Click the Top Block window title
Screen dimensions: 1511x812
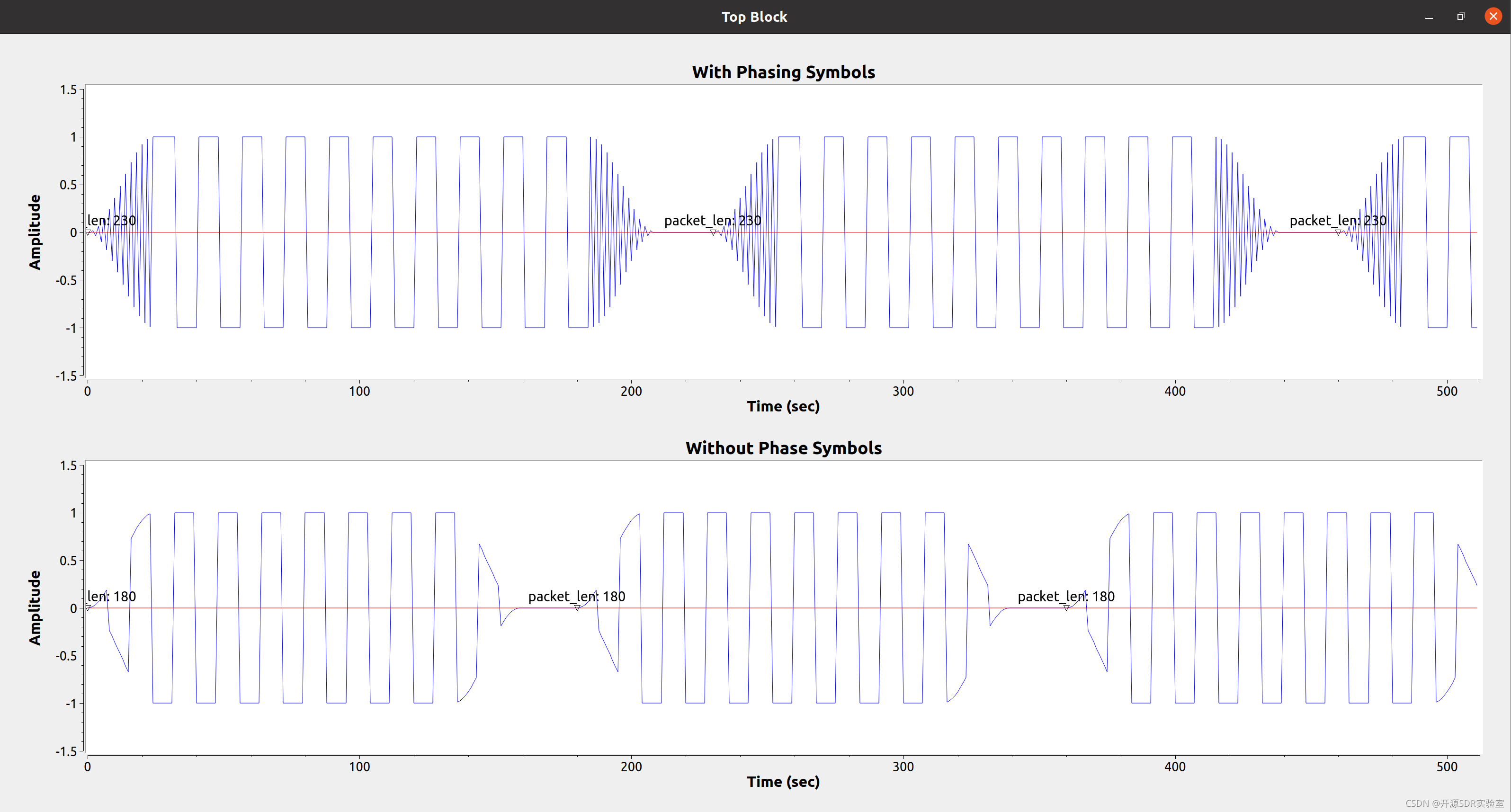tap(754, 17)
